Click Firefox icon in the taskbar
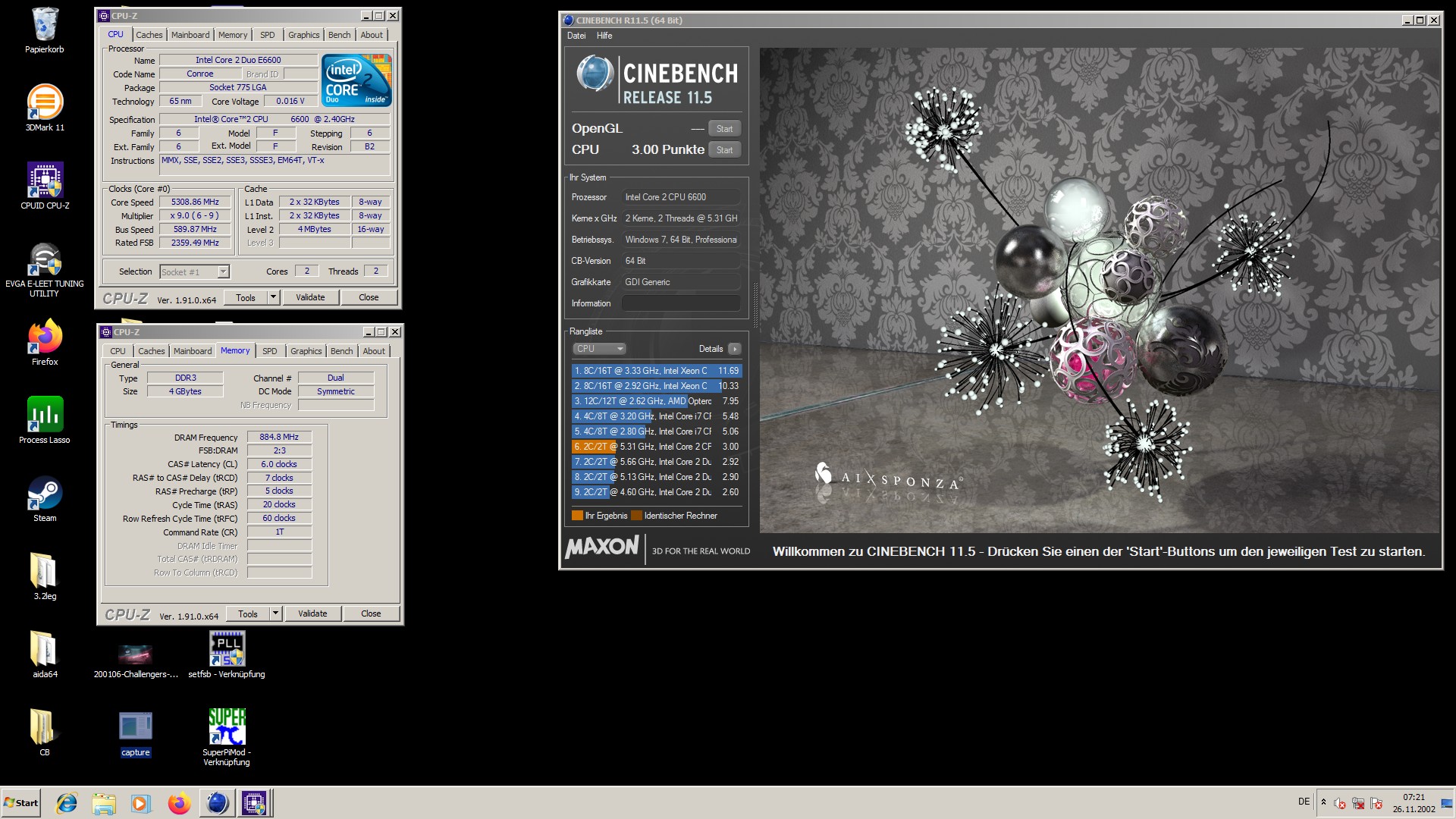The height and width of the screenshot is (819, 1456). (x=179, y=803)
